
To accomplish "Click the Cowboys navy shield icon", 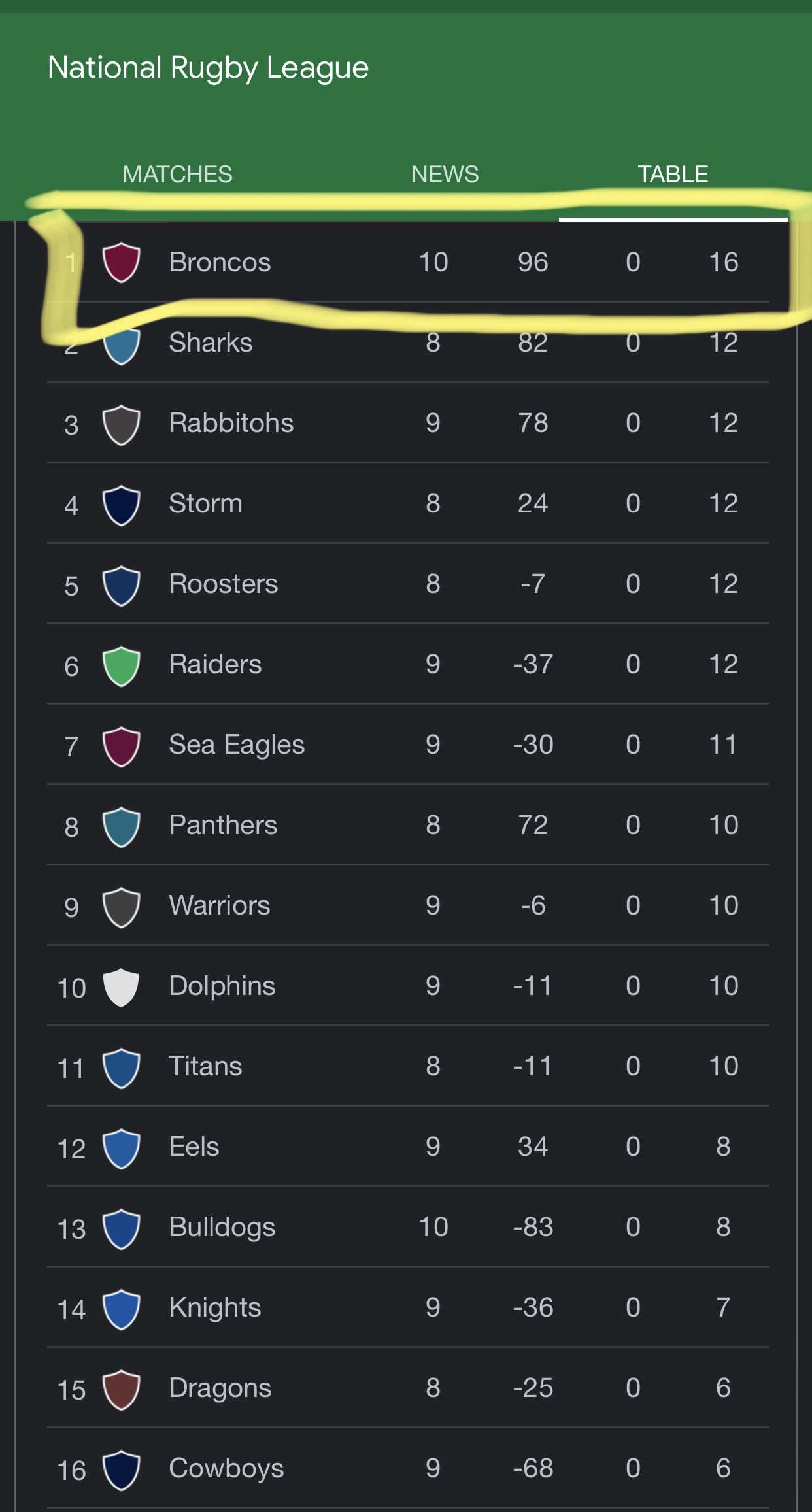I will [121, 1470].
